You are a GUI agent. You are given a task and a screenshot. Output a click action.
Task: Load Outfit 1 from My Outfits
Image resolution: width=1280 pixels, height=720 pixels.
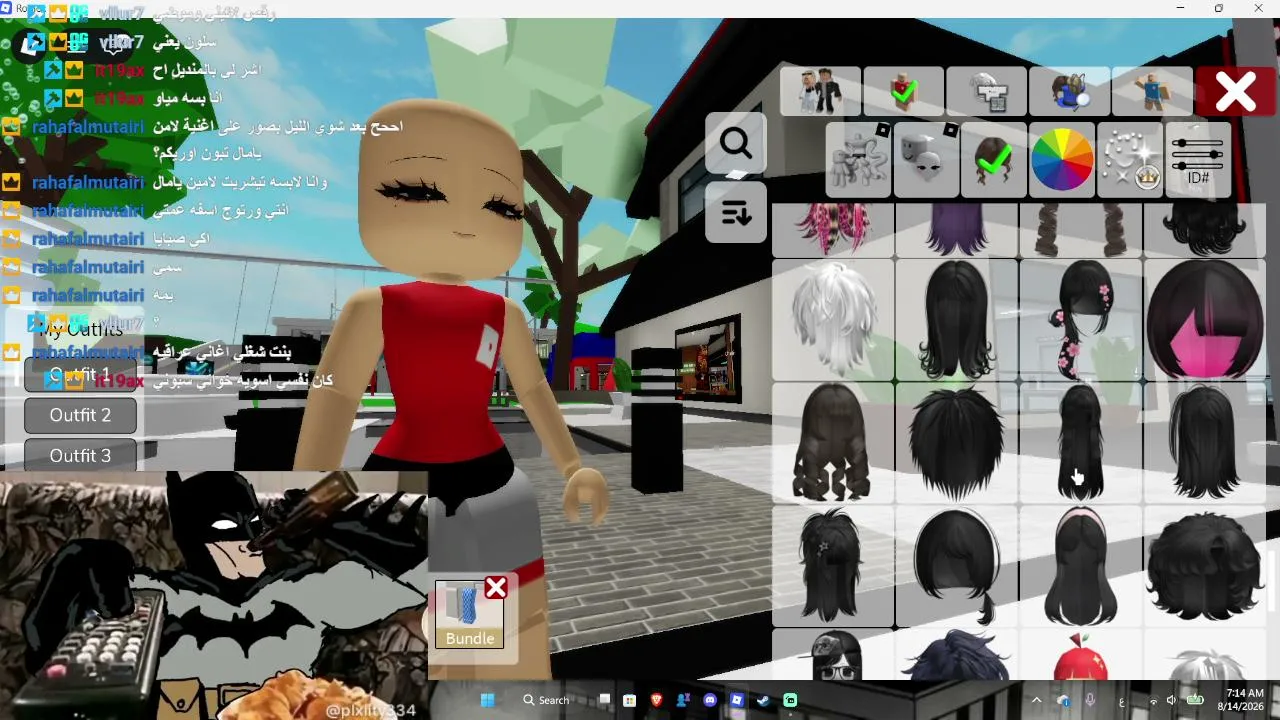click(80, 374)
